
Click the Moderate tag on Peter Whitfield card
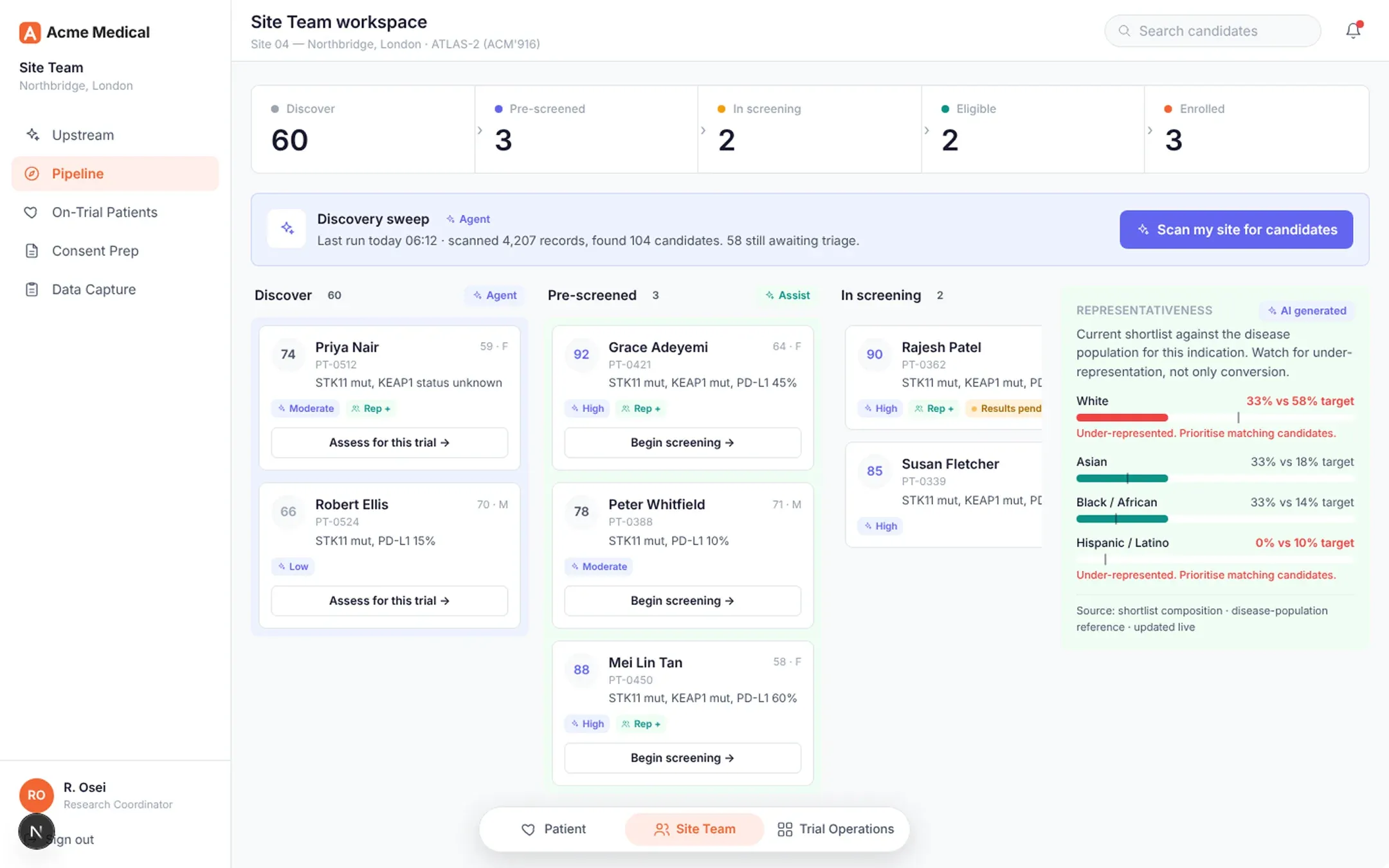click(x=599, y=566)
